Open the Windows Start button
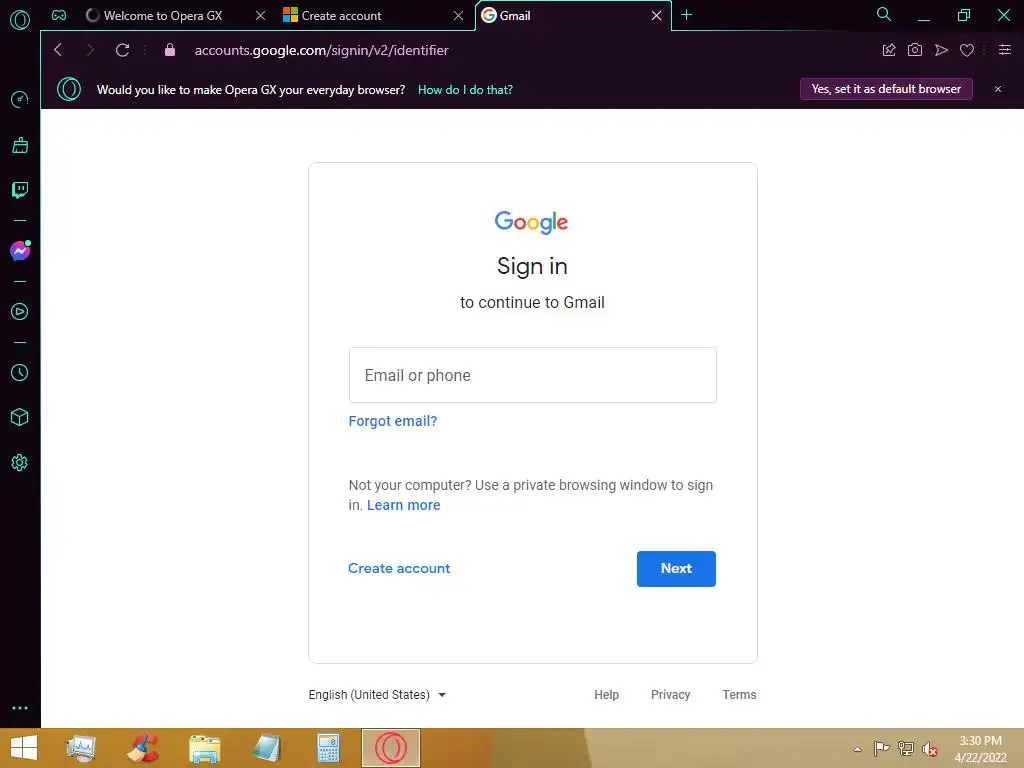 click(x=24, y=748)
